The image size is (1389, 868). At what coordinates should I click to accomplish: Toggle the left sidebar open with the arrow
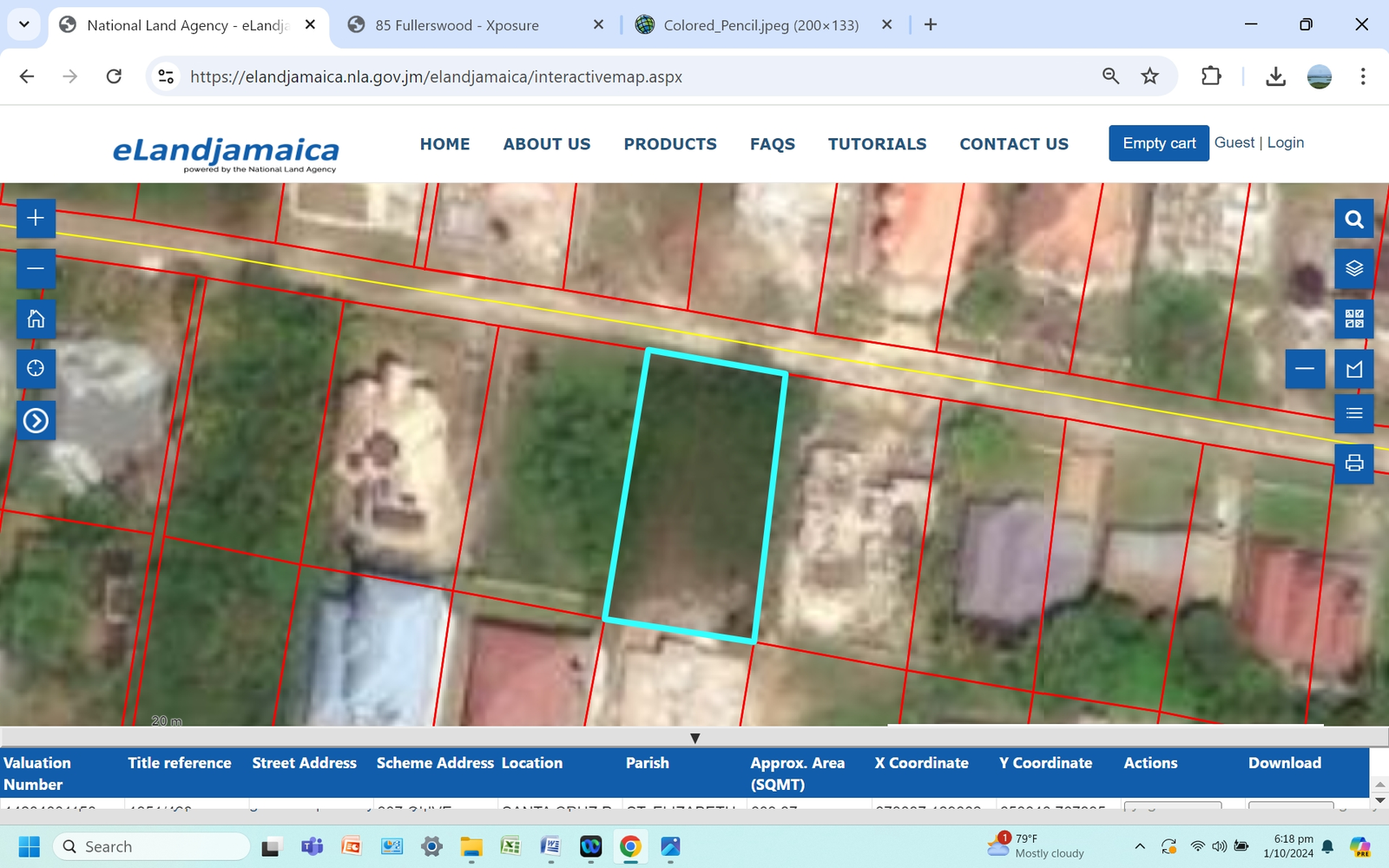point(36,420)
